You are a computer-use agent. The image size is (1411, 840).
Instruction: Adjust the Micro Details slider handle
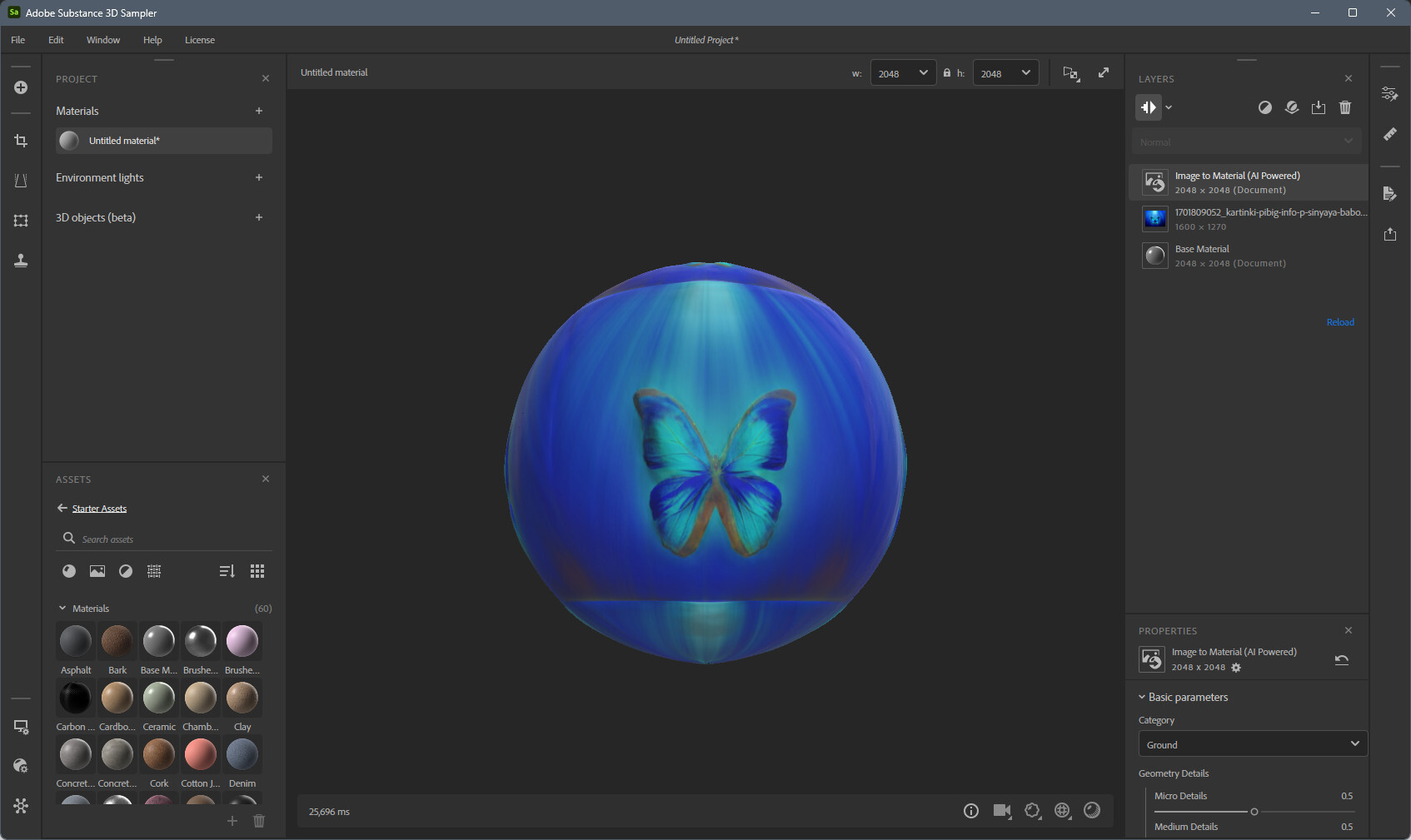tap(1254, 812)
